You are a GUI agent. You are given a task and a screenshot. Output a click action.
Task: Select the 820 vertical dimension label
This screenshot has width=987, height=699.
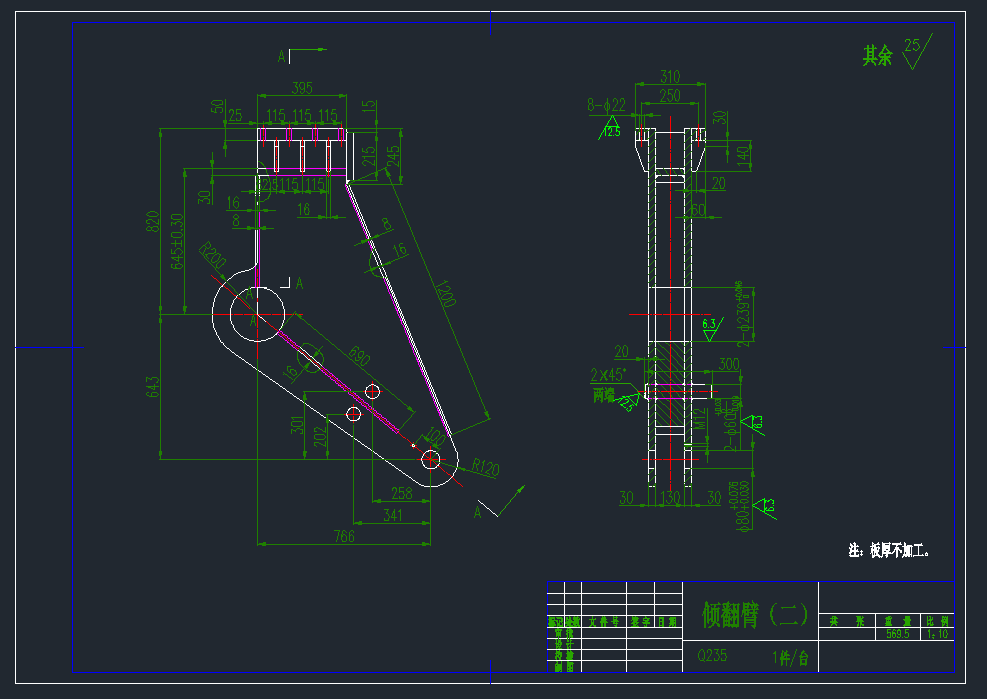coord(152,222)
